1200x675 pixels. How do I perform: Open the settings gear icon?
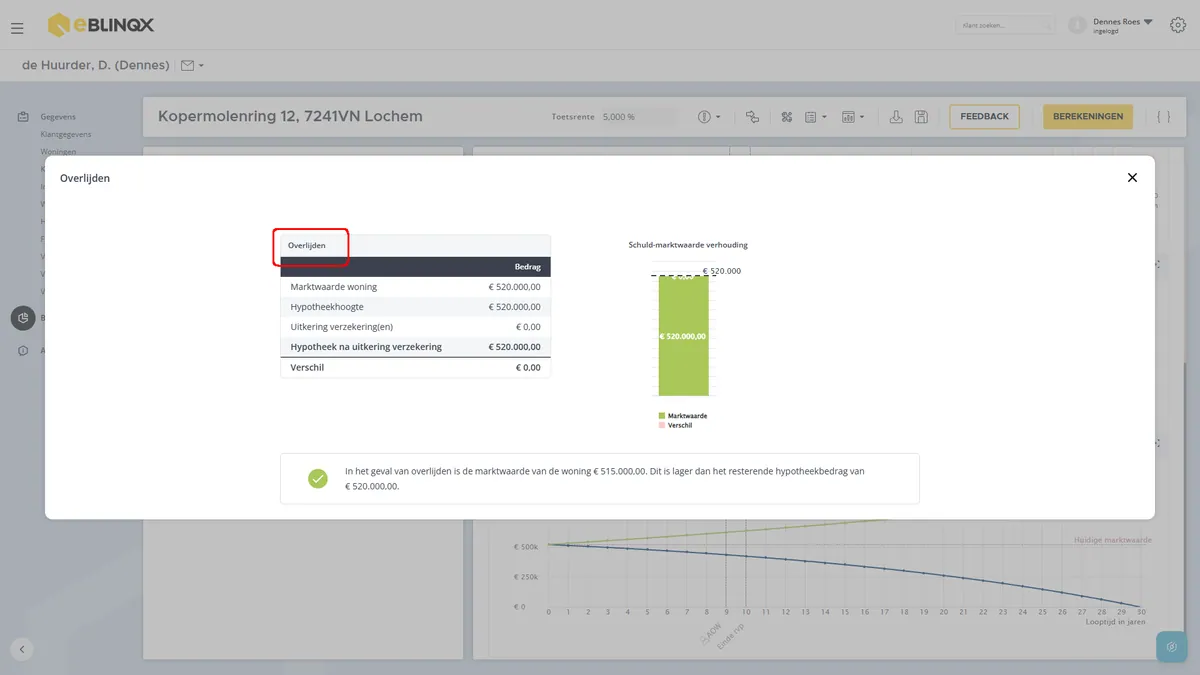[x=1177, y=25]
